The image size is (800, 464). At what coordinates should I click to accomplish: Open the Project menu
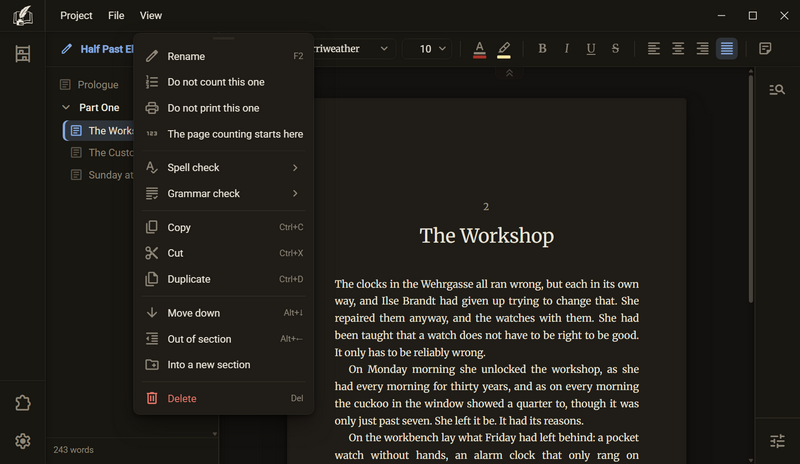pyautogui.click(x=76, y=16)
